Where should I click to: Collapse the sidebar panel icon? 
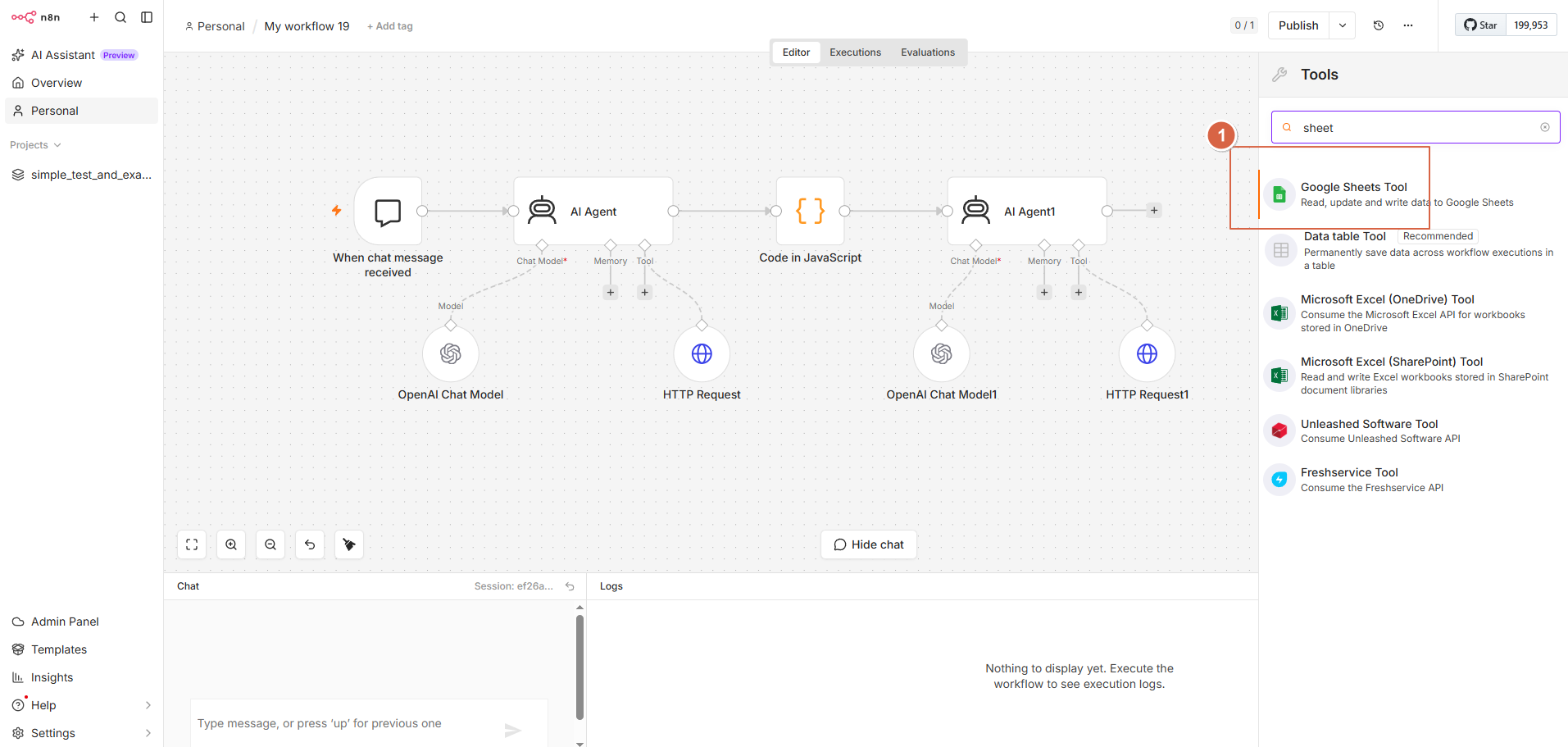[147, 17]
